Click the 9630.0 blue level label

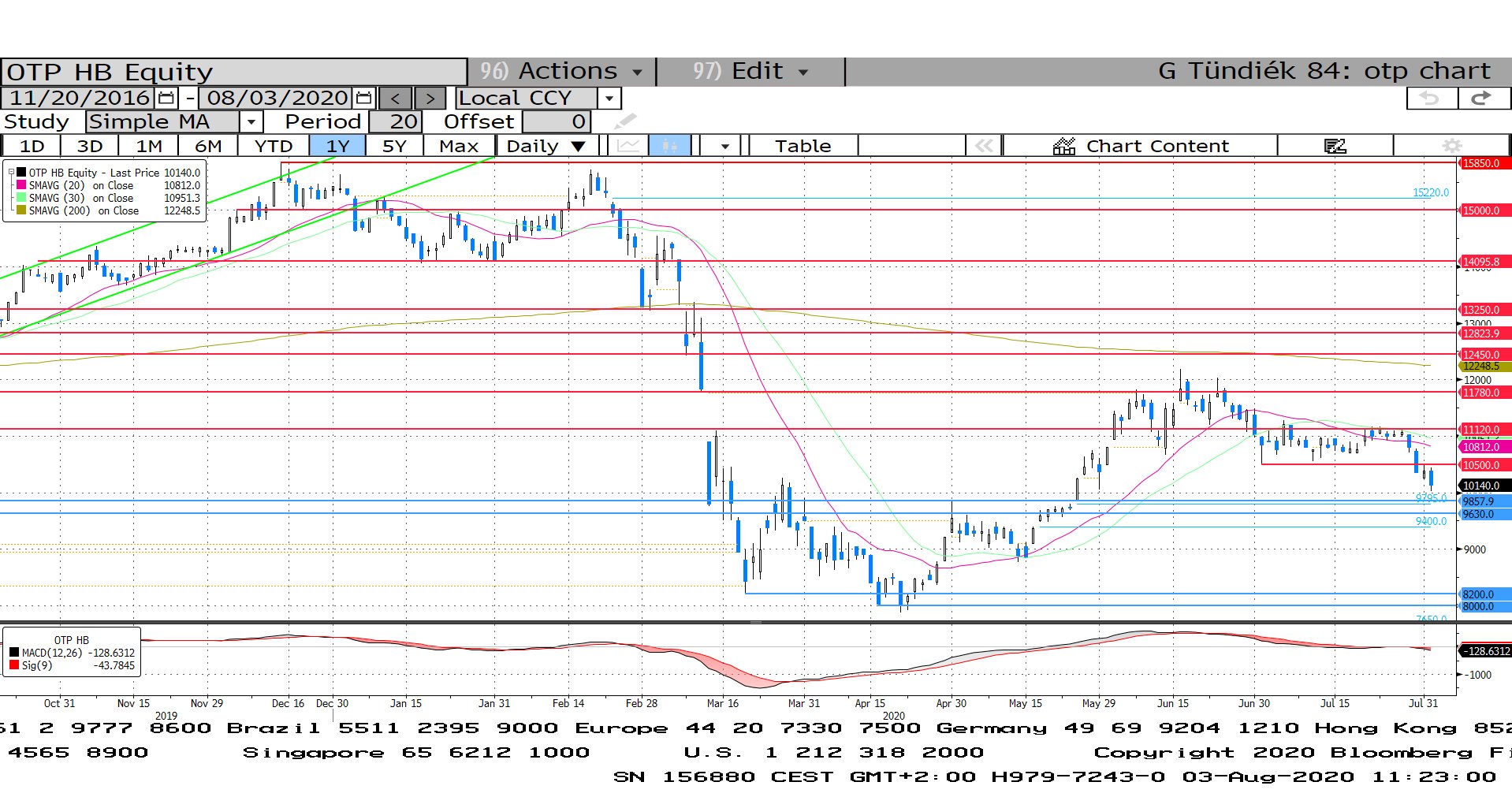1485,514
